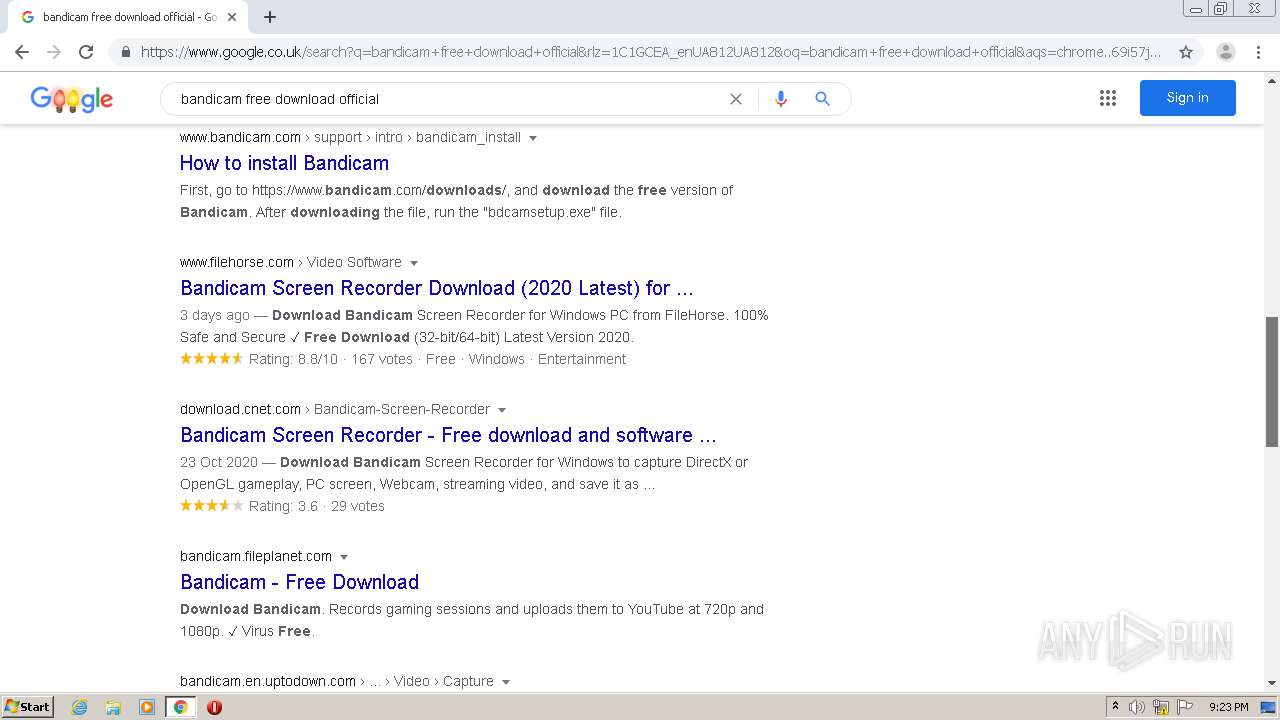Open the red Opera-style taskbar icon
This screenshot has width=1280, height=720.
click(214, 707)
